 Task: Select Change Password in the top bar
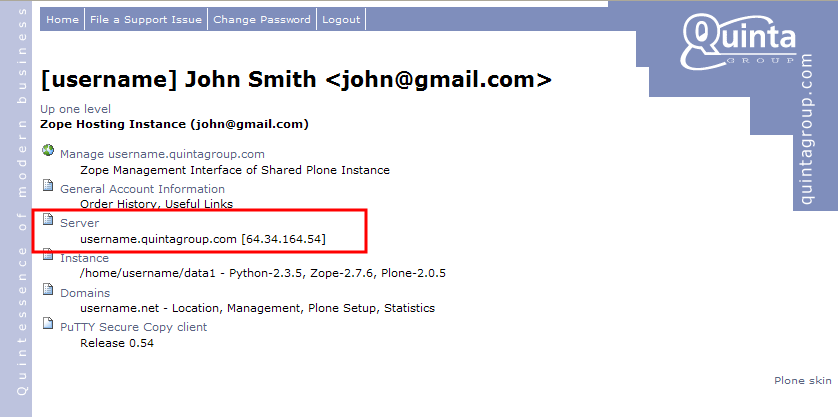point(262,20)
